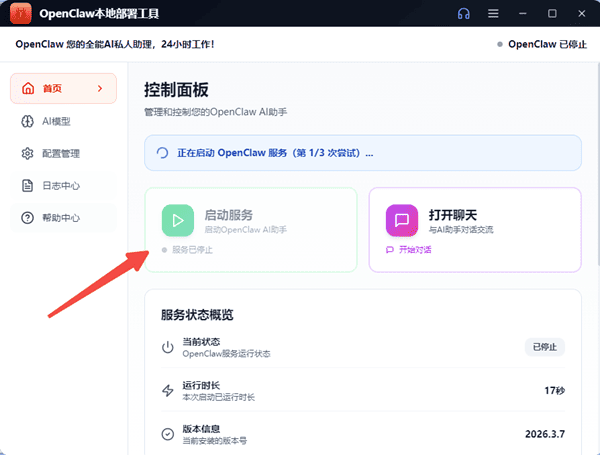Expand the chevron arrow next to 首页

[100, 89]
